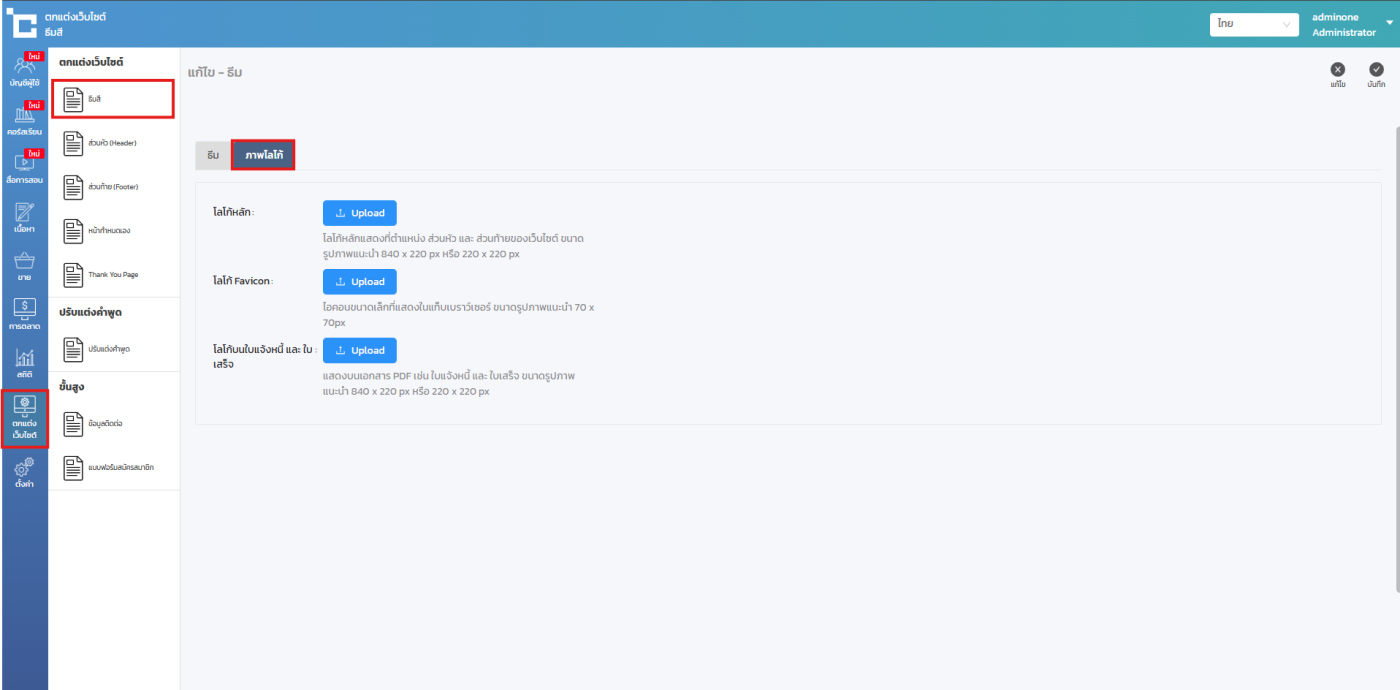The image size is (1400, 690).
Task: Click the สื่อการสอน (teaching media) sidebar icon
Action: (x=24, y=168)
